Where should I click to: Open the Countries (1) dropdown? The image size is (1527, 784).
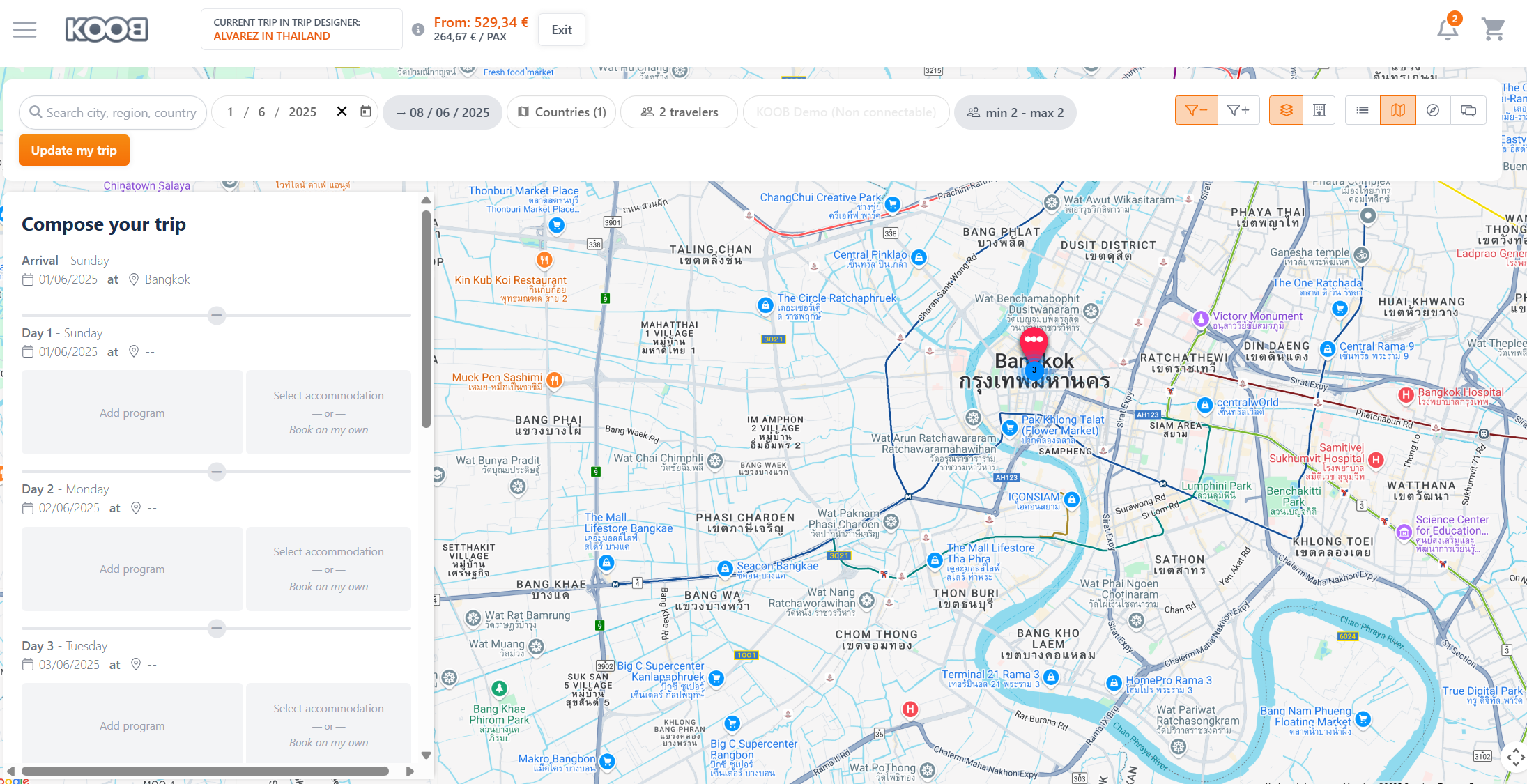click(x=562, y=112)
